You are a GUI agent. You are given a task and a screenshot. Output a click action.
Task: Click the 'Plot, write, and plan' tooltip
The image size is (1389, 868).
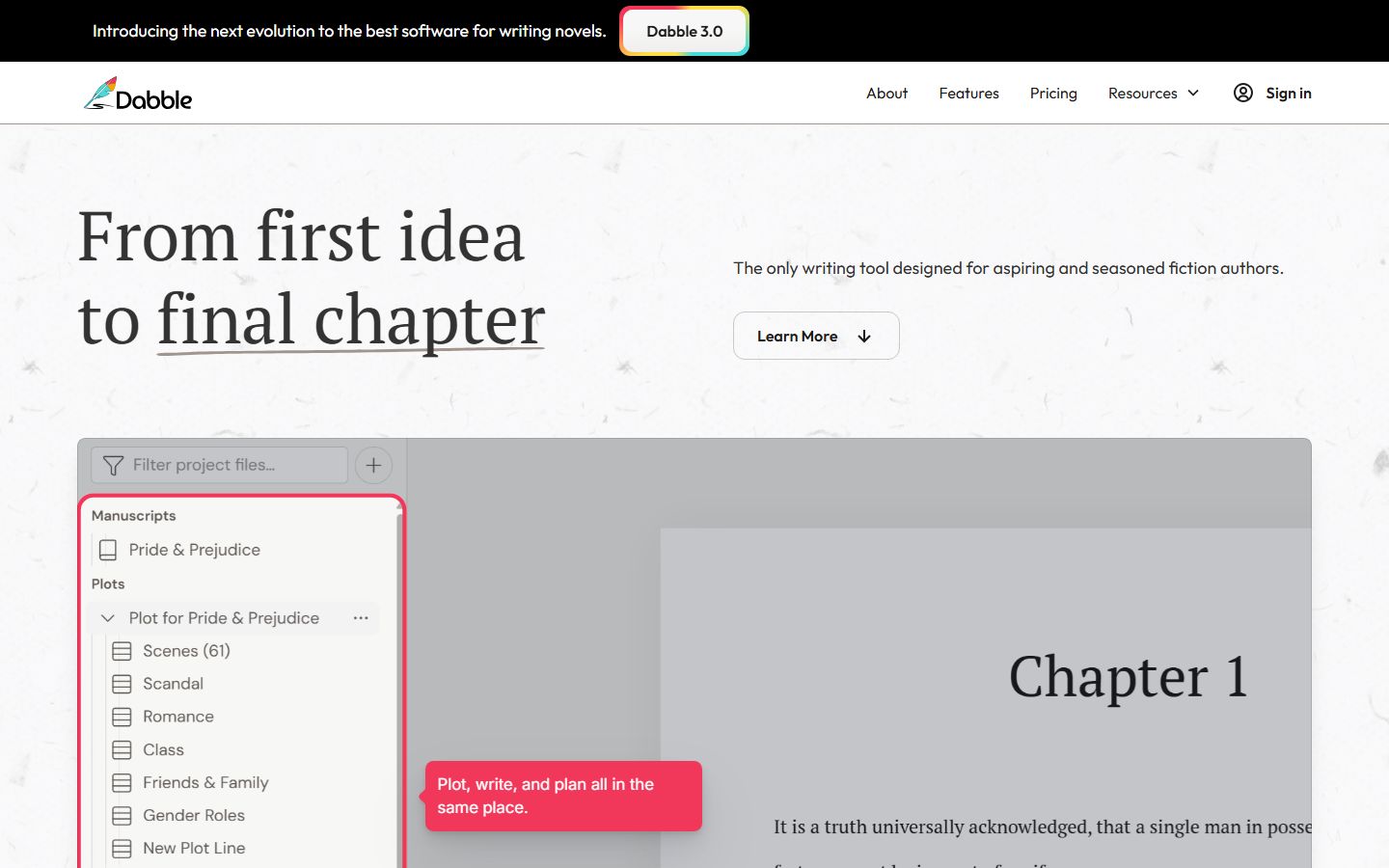pos(563,796)
